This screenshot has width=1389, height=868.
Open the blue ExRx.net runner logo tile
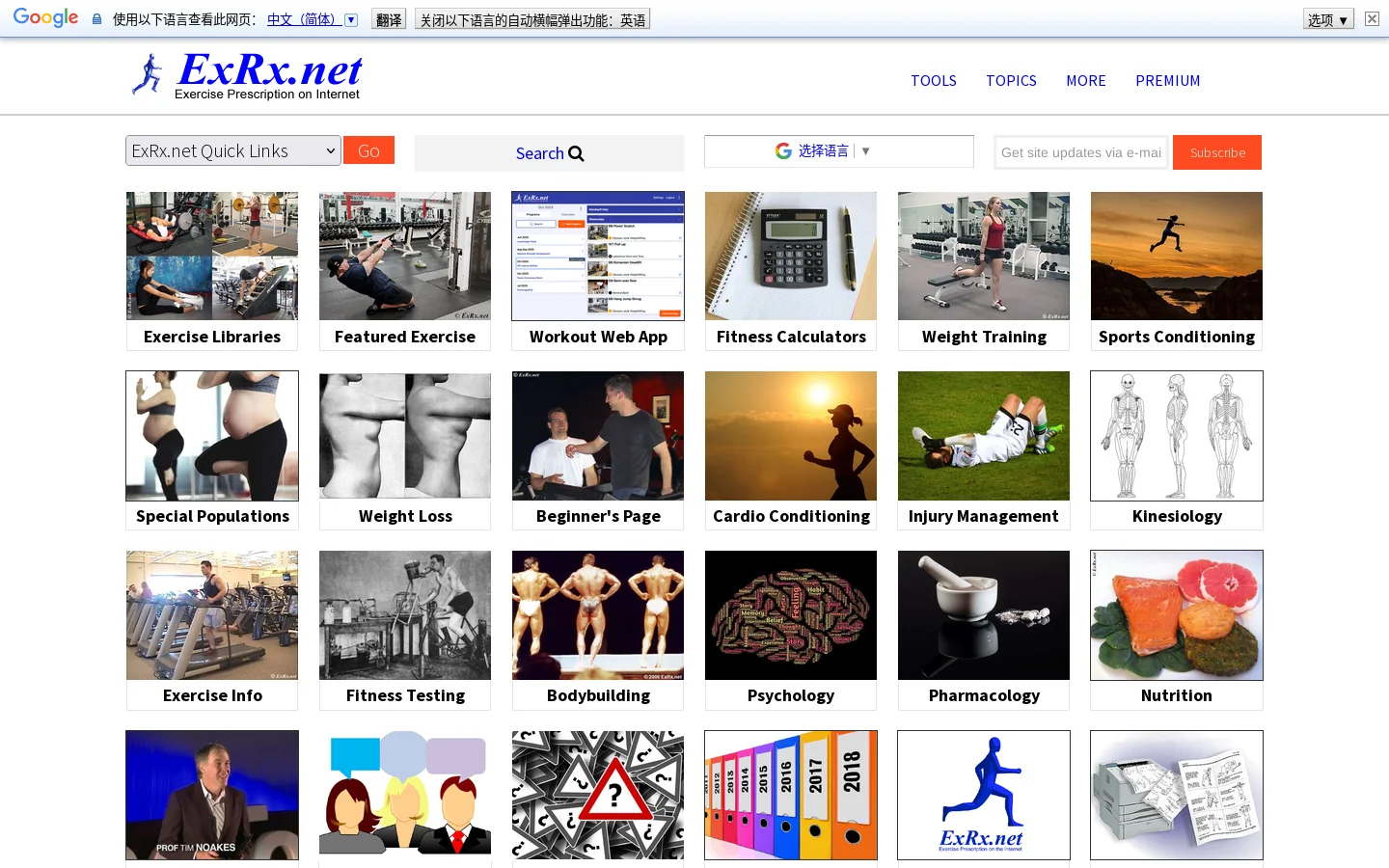click(984, 795)
